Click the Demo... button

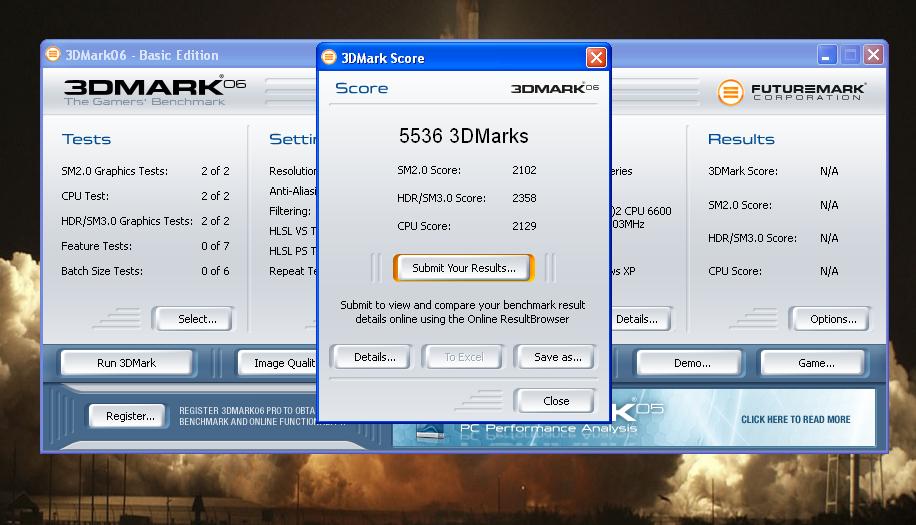click(x=689, y=363)
